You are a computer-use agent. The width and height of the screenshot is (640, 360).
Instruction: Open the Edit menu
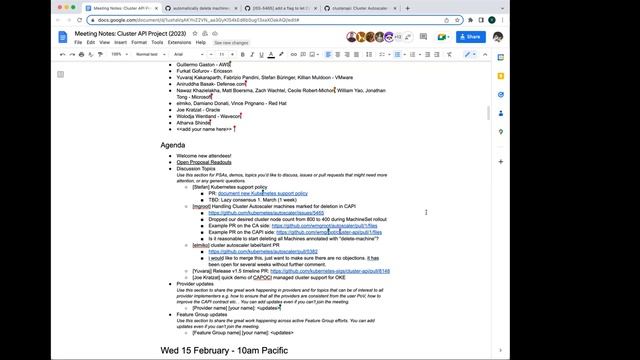click(91, 42)
